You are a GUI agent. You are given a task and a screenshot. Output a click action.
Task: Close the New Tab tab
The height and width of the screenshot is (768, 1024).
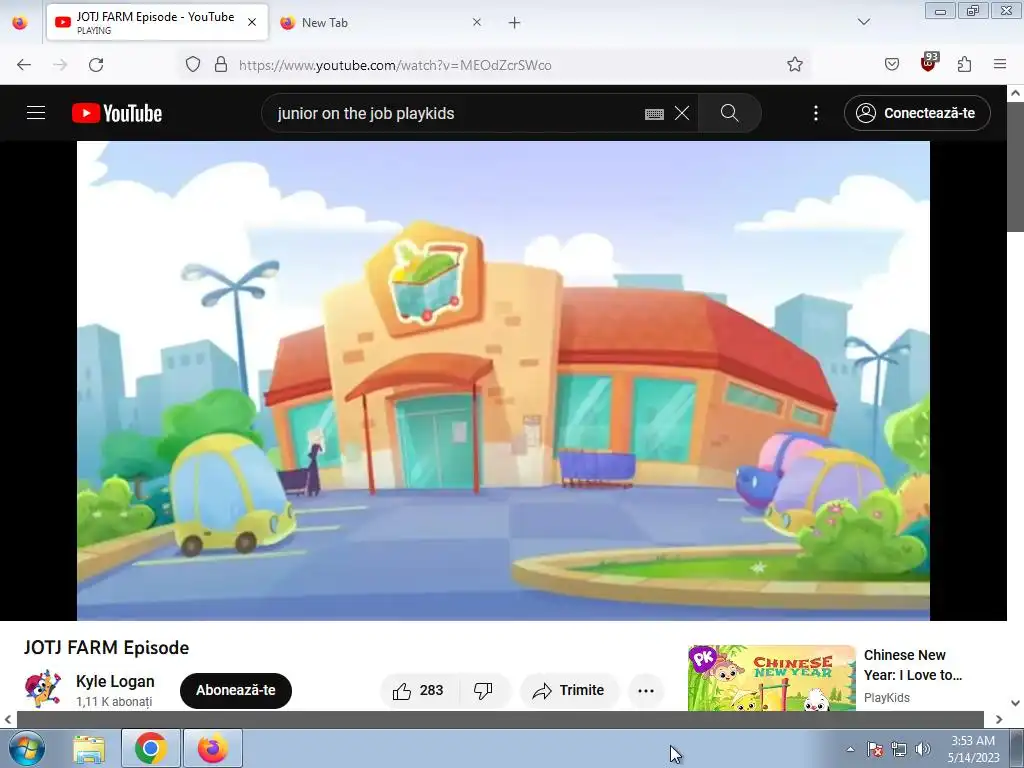click(477, 22)
